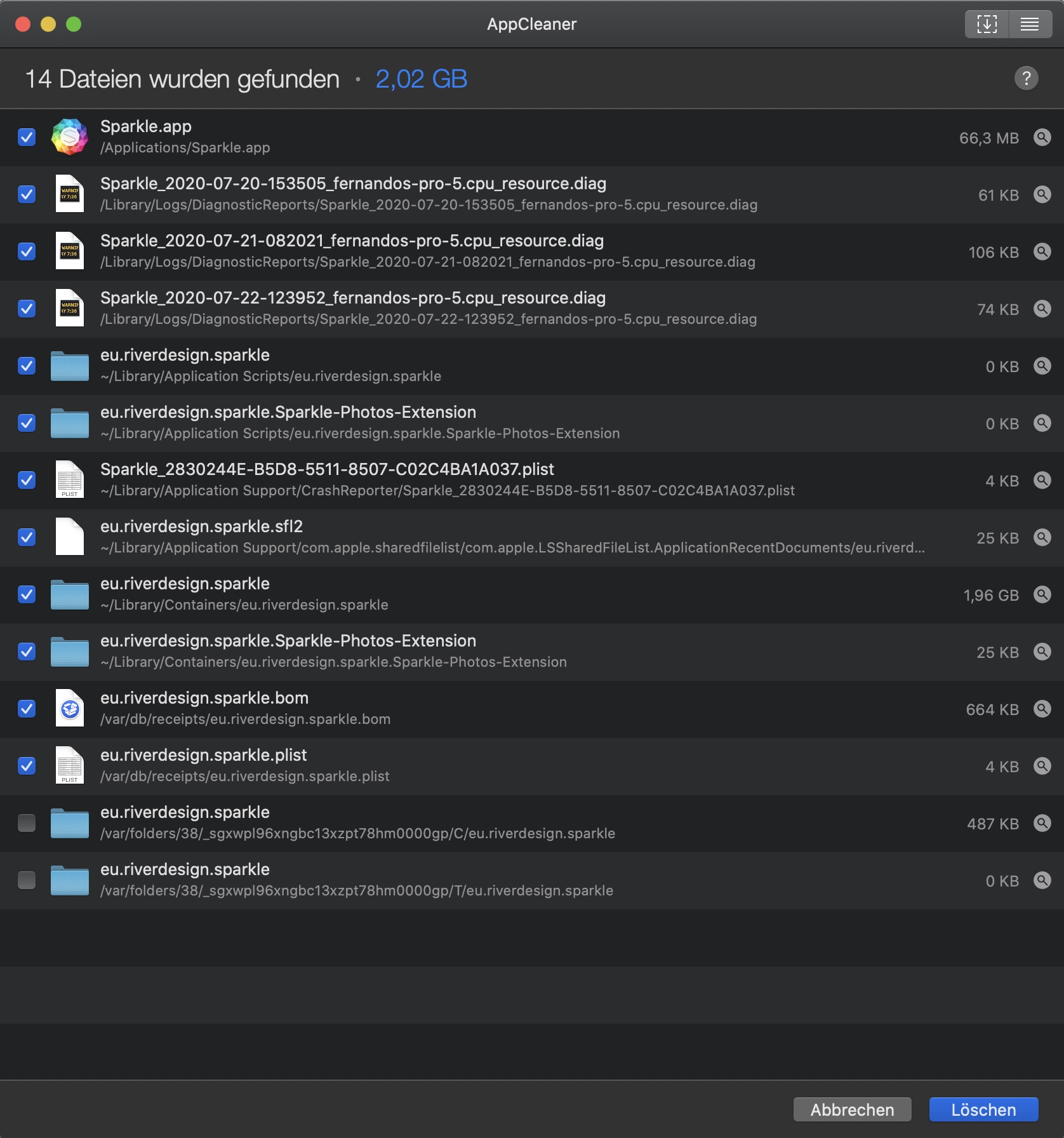The image size is (1064, 1138).
Task: Click the Löschen button to delete files
Action: (x=983, y=1109)
